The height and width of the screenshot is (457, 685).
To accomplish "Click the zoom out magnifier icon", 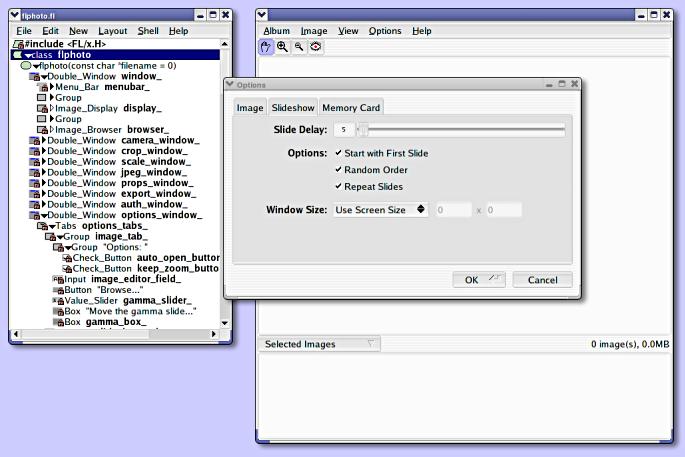I will [298, 46].
